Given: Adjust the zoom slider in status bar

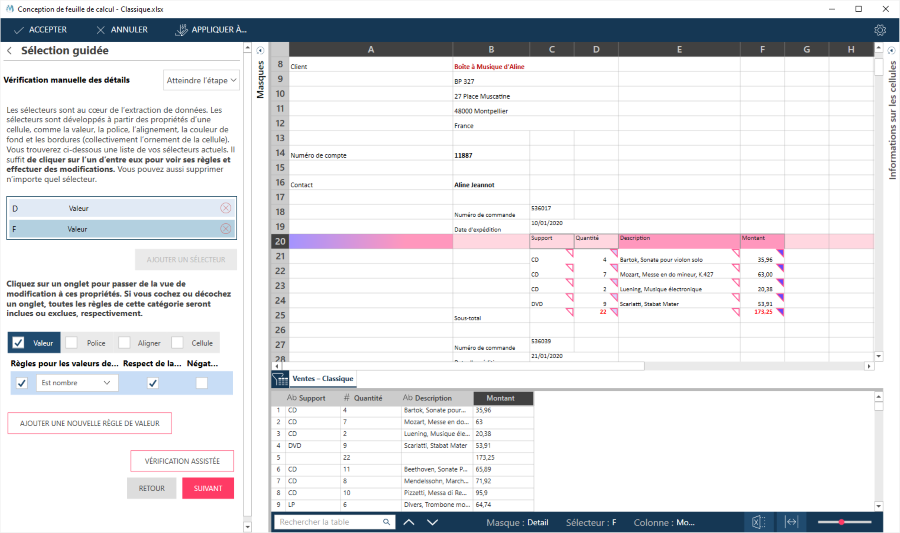Looking at the screenshot, I should pos(842,522).
